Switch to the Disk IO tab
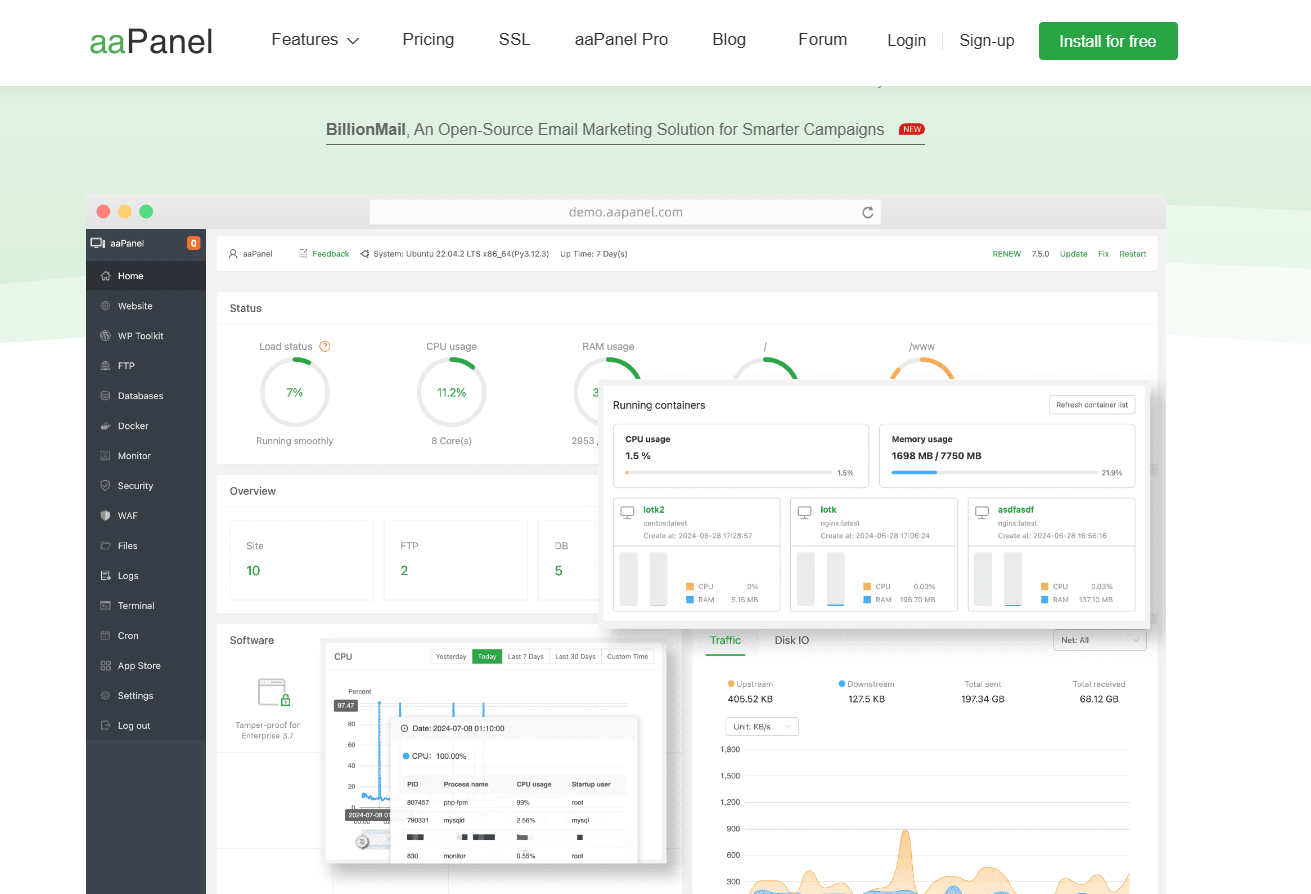 [x=792, y=640]
